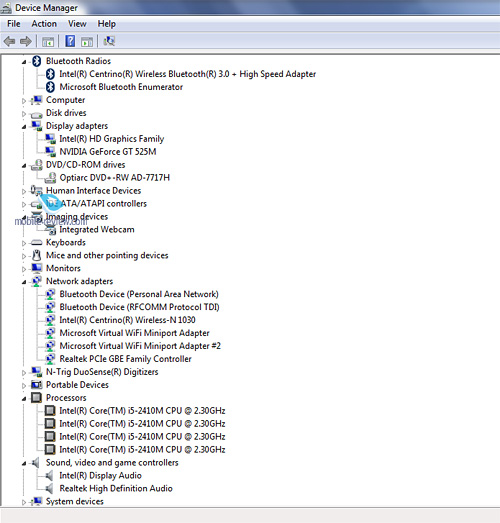Click the Scan for hardware changes icon
500x523 pixels.
(x=109, y=41)
